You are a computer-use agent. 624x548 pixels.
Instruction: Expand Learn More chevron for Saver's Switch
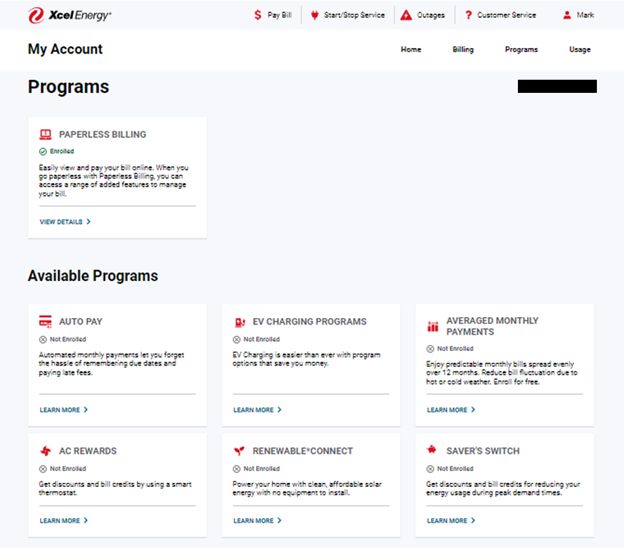473,520
